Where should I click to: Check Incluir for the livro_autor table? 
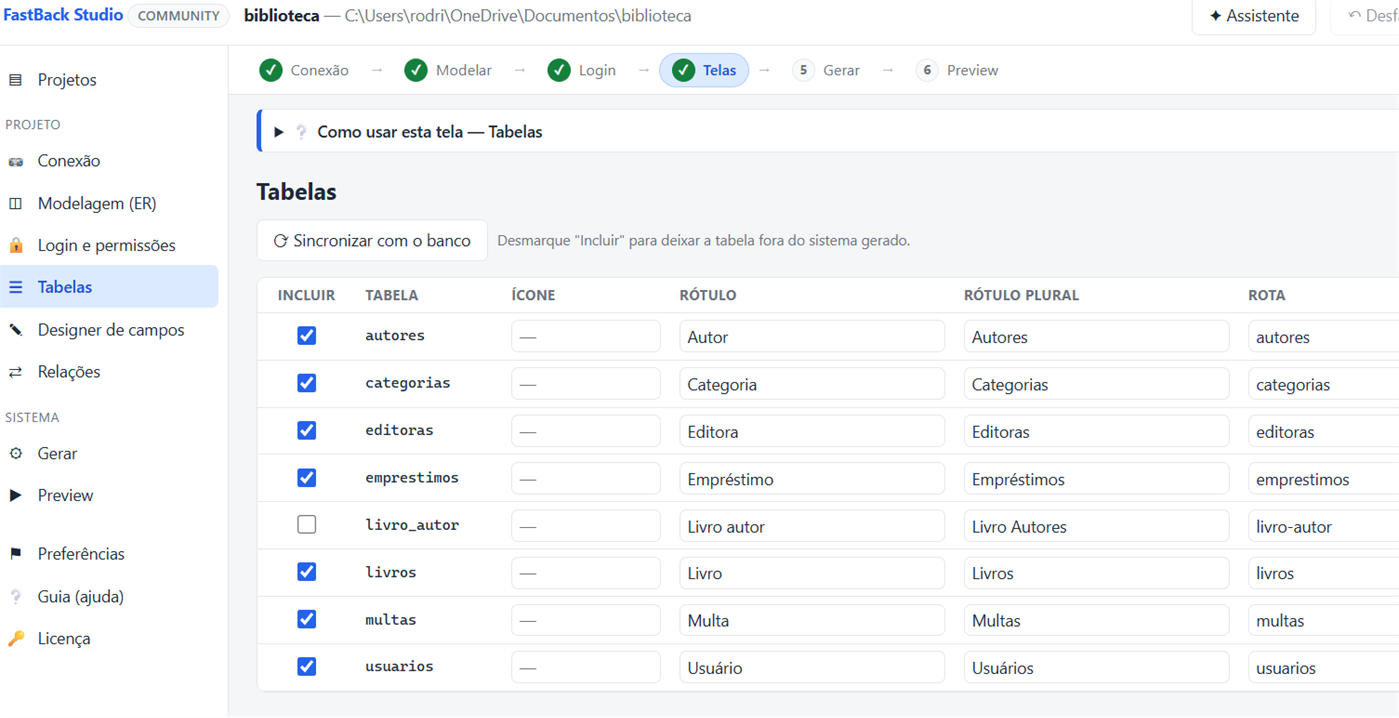click(x=307, y=525)
